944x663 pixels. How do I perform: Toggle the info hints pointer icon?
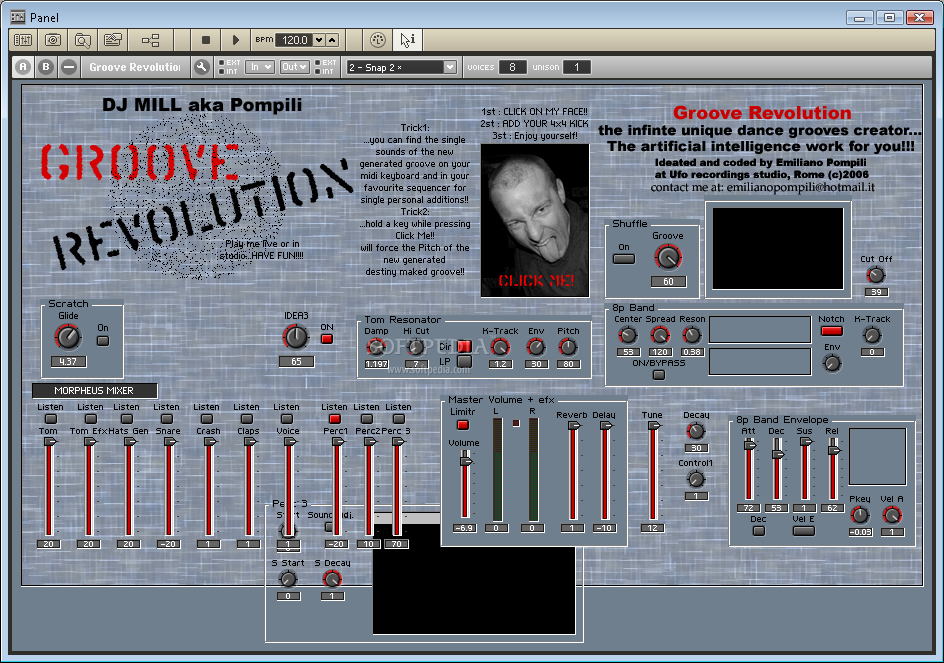[x=408, y=40]
